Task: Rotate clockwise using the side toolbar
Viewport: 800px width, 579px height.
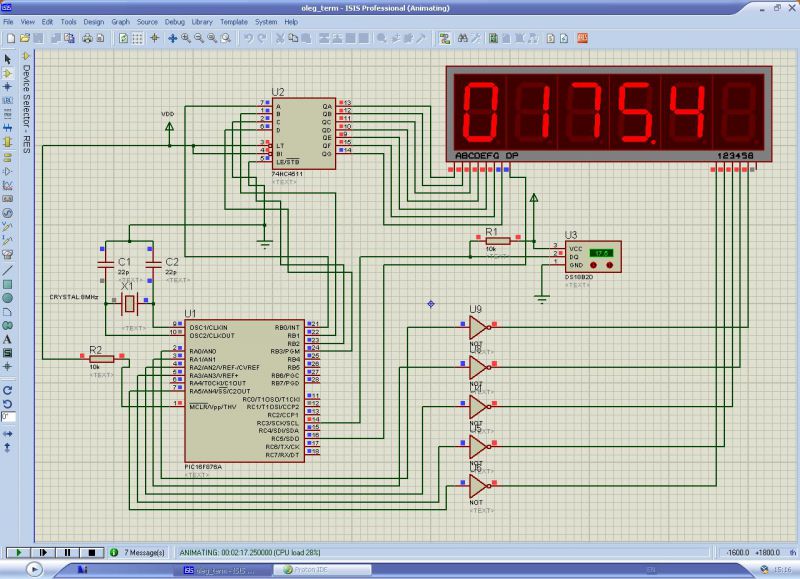Action: pyautogui.click(x=8, y=391)
